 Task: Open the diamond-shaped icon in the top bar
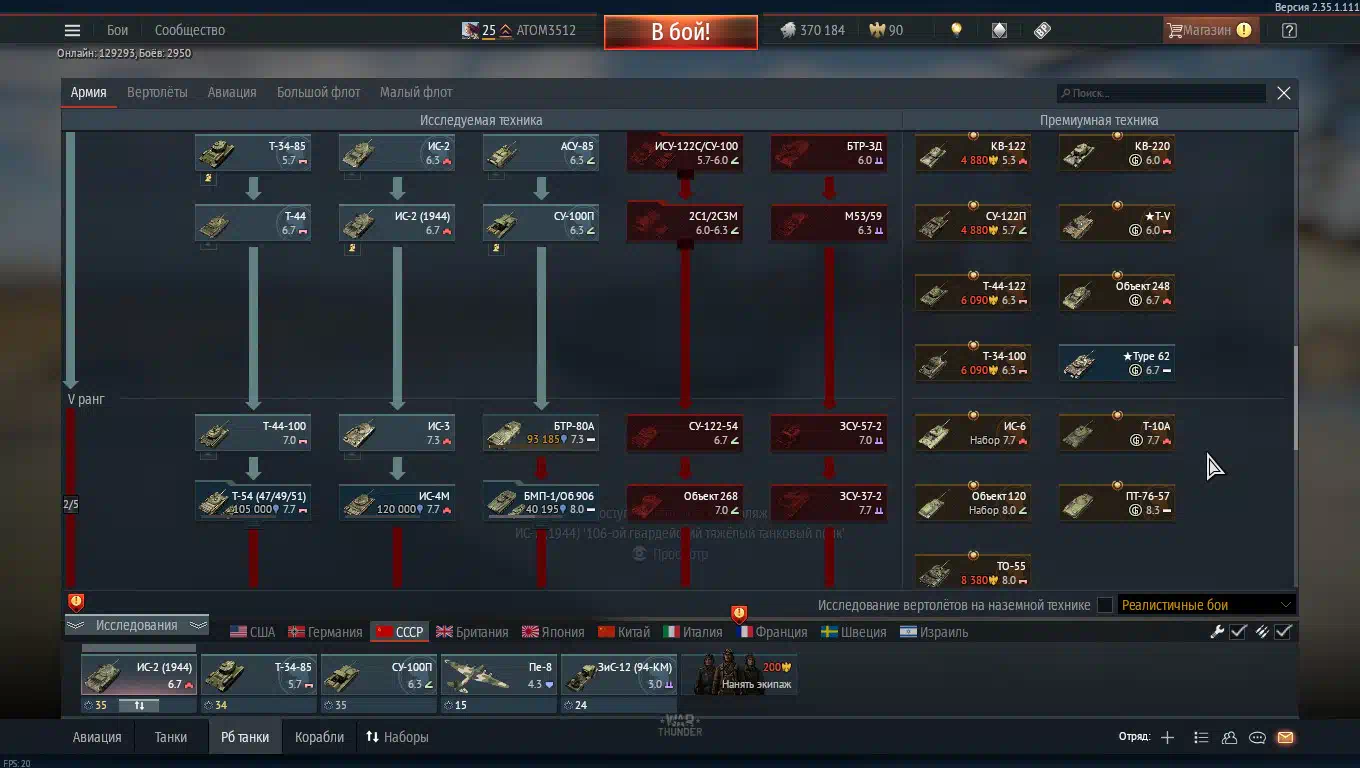pos(999,30)
